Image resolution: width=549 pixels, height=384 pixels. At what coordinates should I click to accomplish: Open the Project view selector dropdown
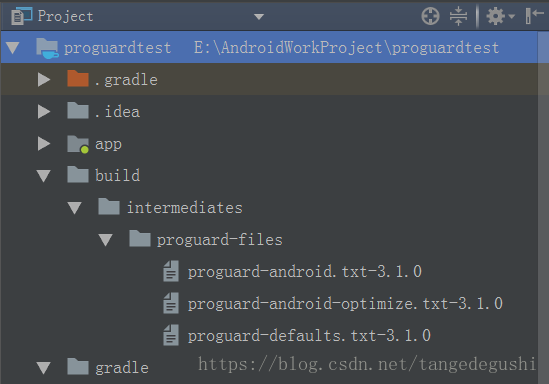coord(259,16)
